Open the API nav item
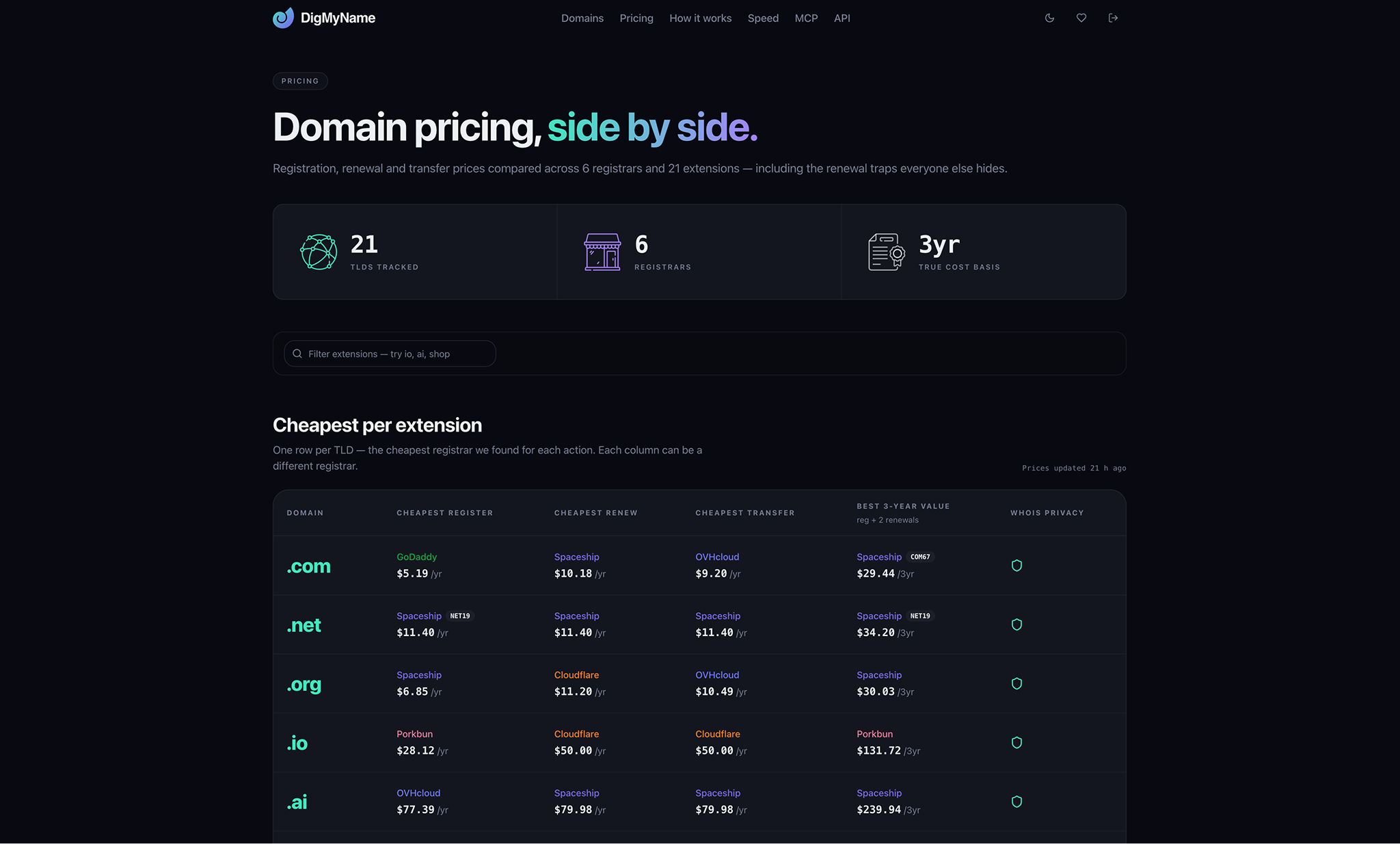The height and width of the screenshot is (844, 1400). (x=842, y=18)
